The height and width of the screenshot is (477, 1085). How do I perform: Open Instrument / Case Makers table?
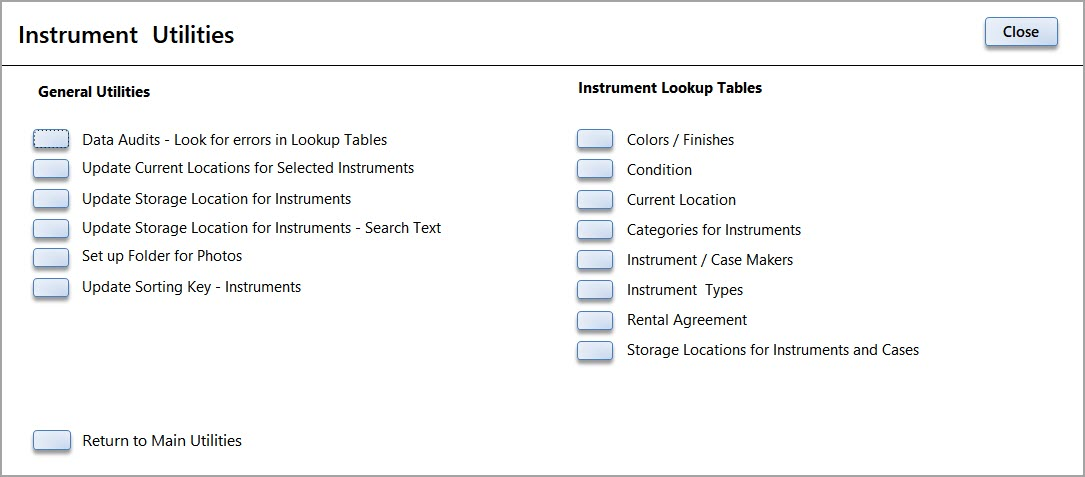click(x=595, y=260)
